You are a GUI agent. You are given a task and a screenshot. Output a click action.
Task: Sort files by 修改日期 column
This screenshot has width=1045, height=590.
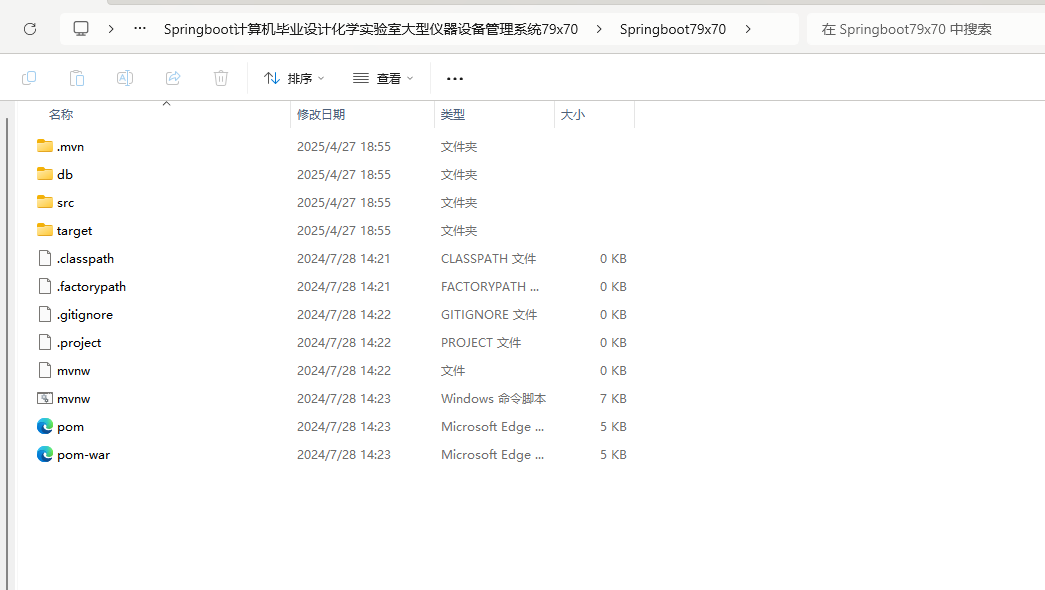(321, 114)
